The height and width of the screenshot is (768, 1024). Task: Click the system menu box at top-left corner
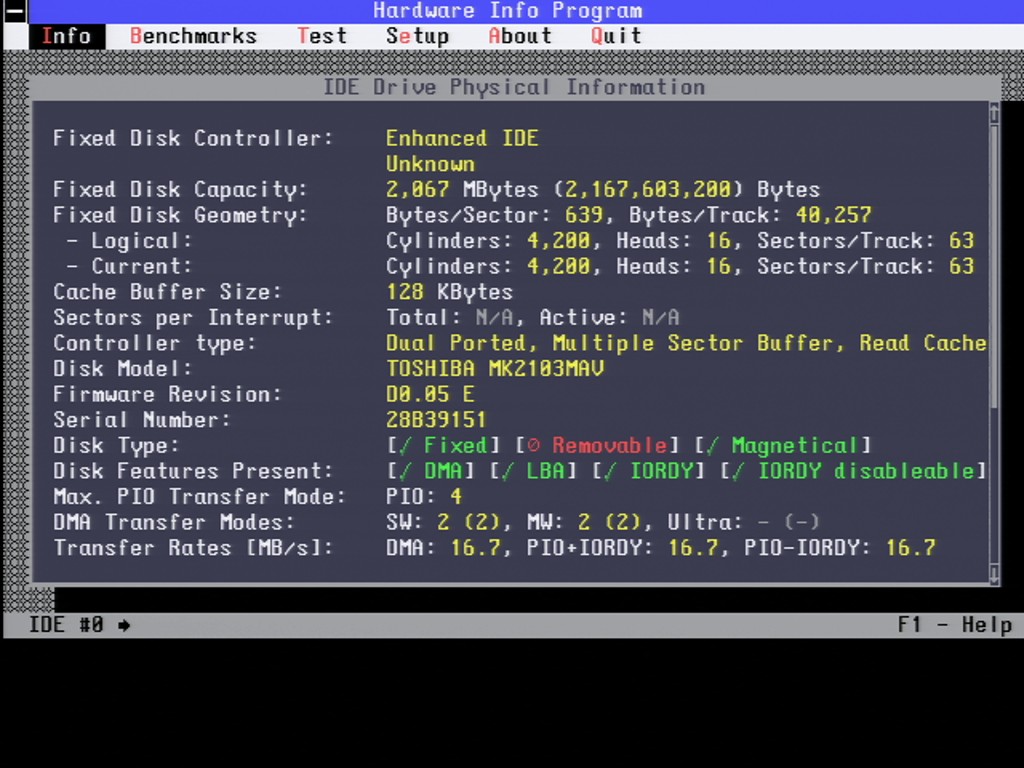coord(15,11)
